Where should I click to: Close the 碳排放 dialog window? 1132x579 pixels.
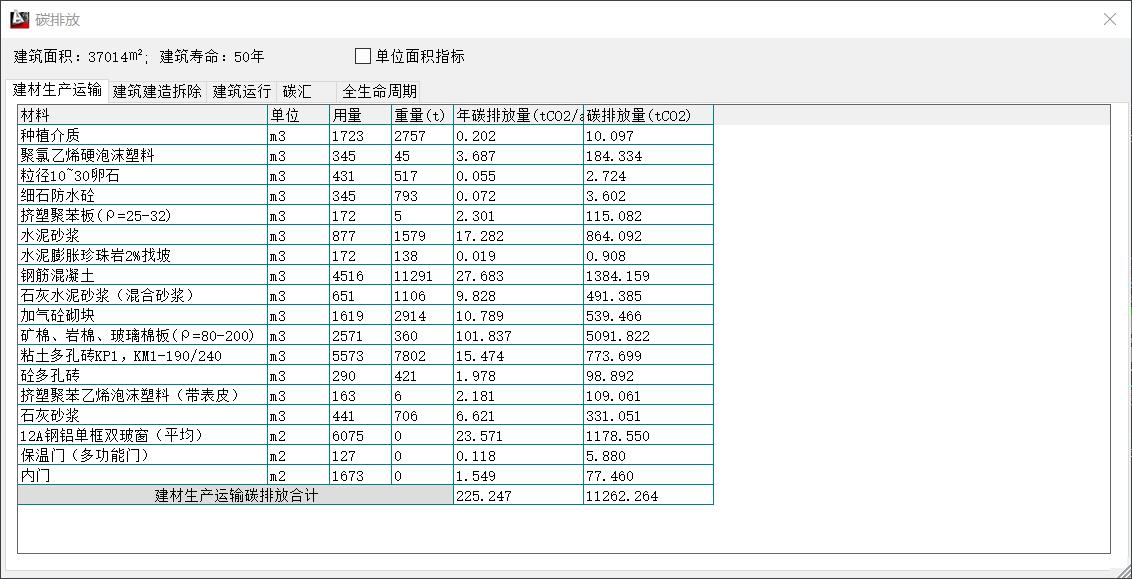point(1109,19)
